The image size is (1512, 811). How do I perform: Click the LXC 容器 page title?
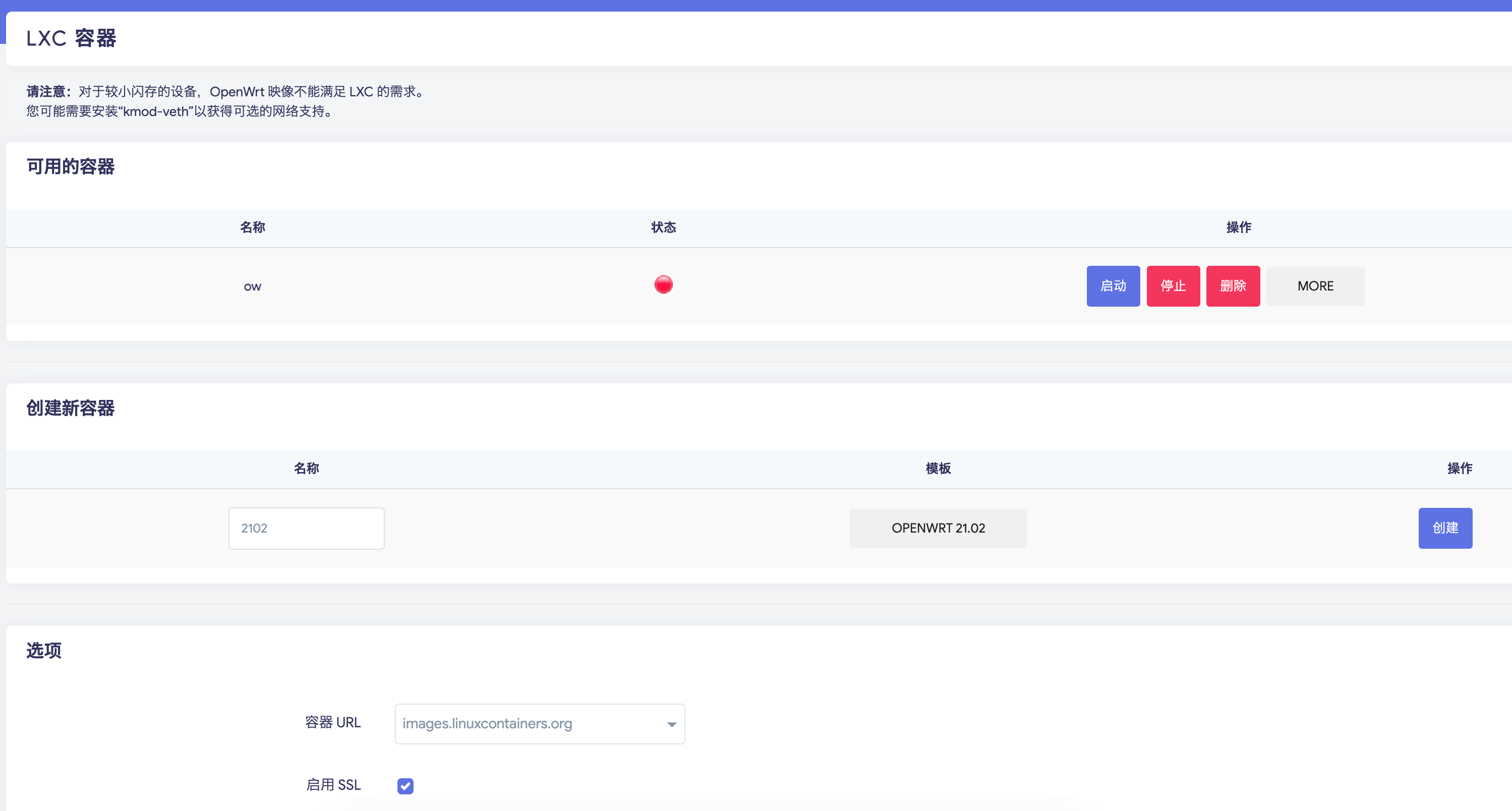point(71,39)
